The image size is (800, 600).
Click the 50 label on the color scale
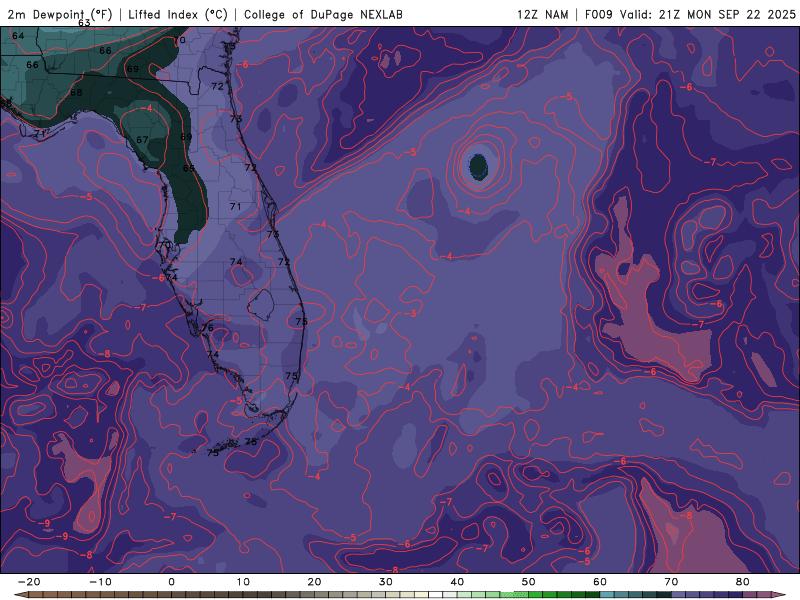coord(529,582)
